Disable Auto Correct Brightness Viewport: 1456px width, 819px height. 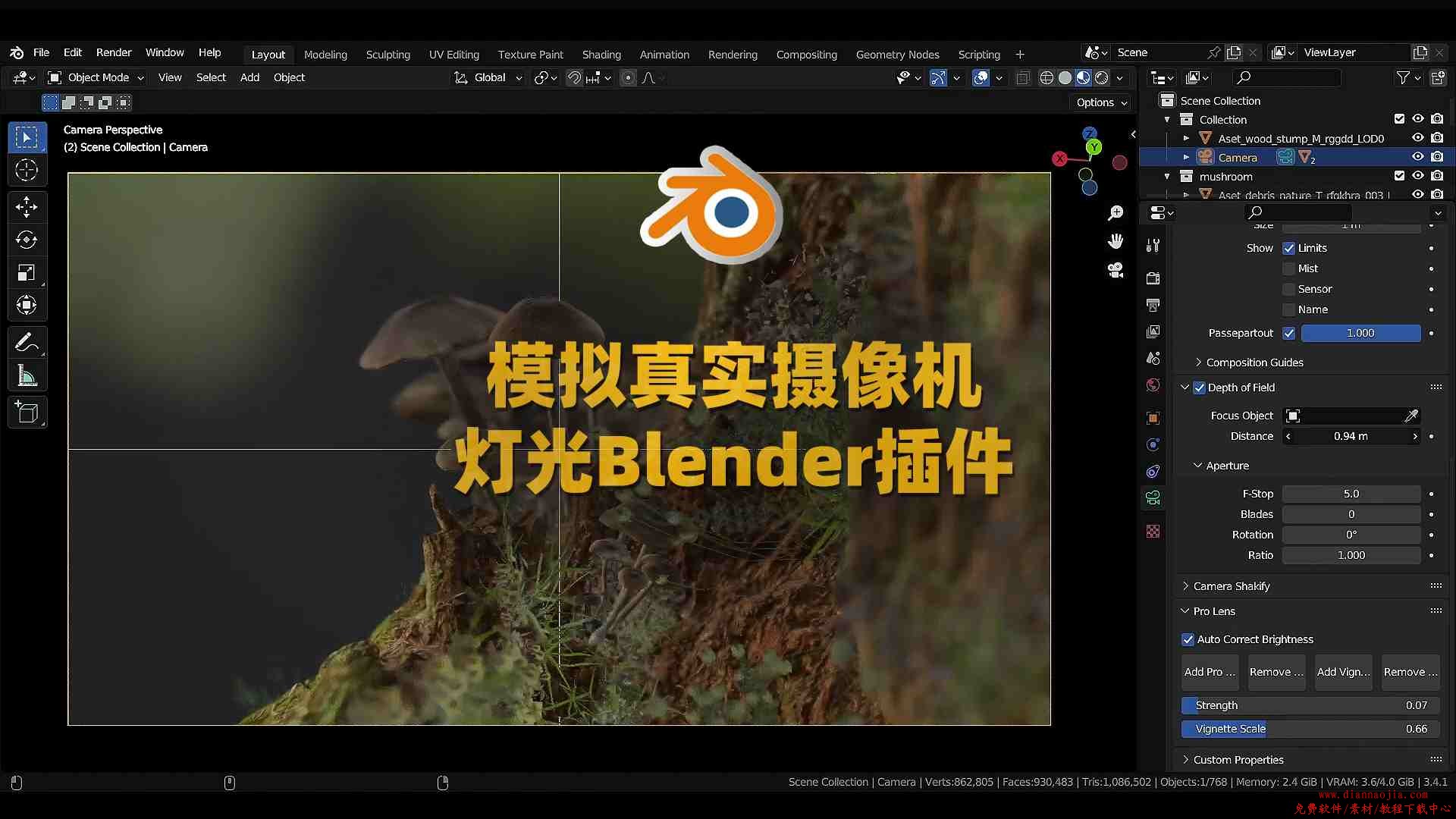point(1188,639)
